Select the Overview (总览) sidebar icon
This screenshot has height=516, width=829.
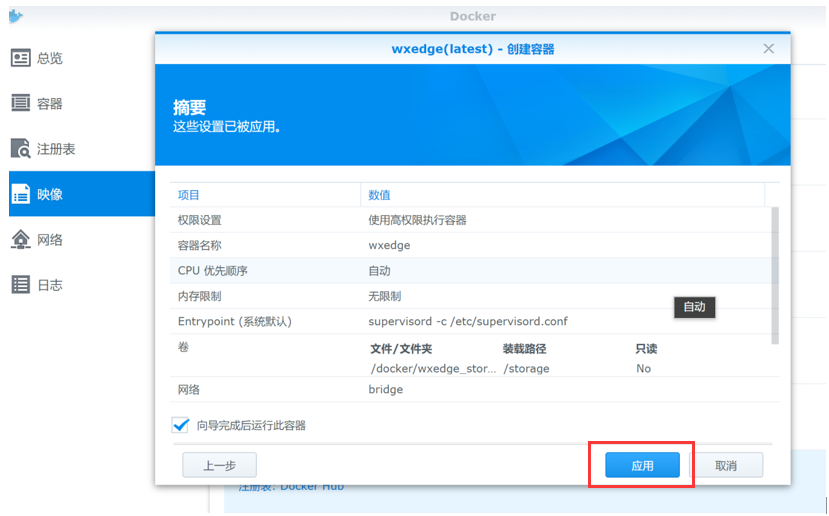coord(21,58)
